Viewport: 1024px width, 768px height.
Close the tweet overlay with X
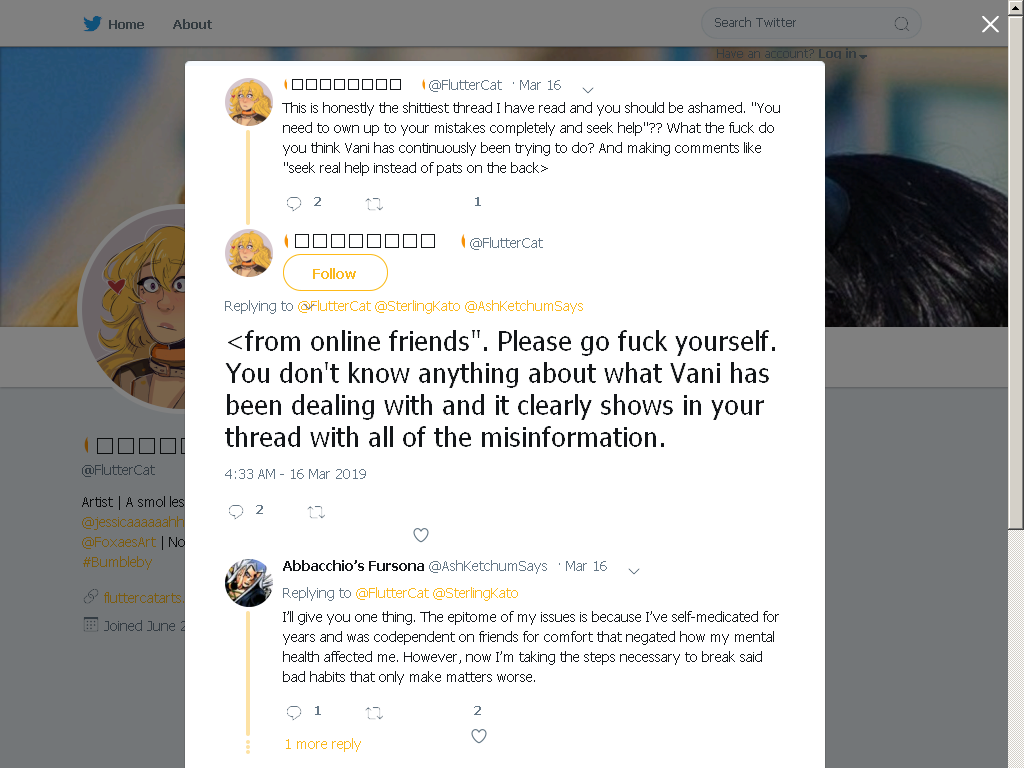coord(990,24)
